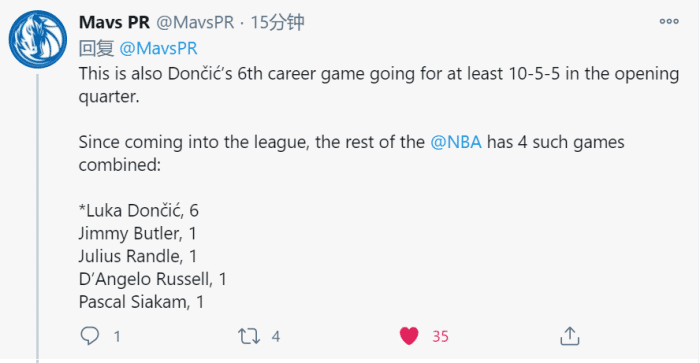Screen dimensions: 700x363
Task: Click the 'Pascal Siakam, 1' line
Action: pyautogui.click(x=142, y=302)
